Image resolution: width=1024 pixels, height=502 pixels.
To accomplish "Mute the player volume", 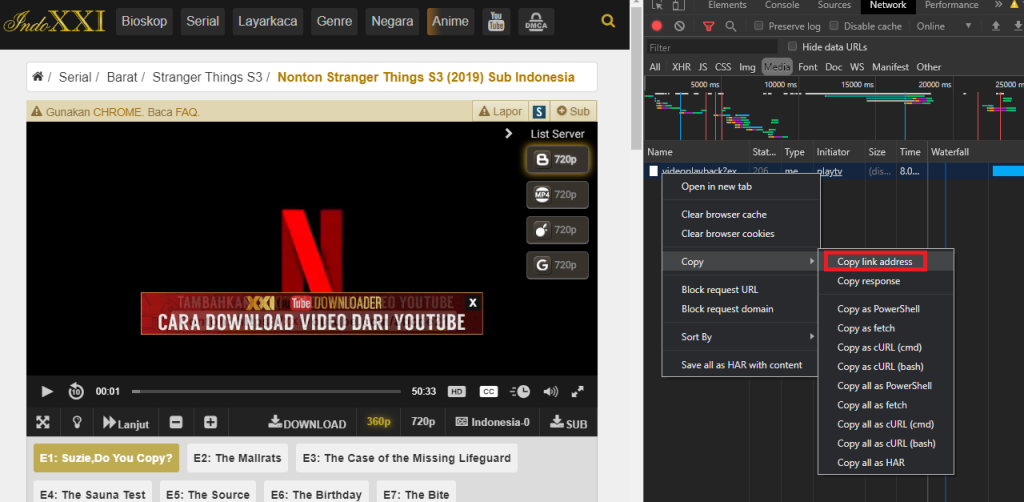I will (x=551, y=392).
